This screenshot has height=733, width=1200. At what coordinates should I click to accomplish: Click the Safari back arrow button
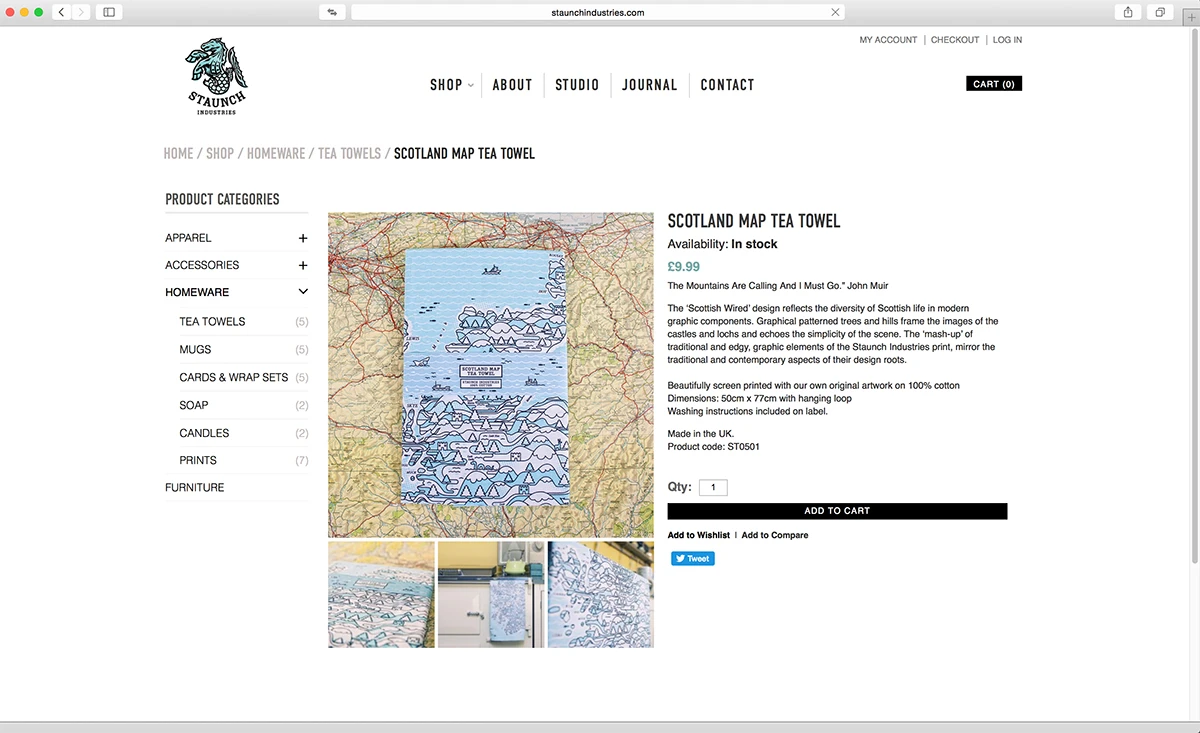[61, 12]
